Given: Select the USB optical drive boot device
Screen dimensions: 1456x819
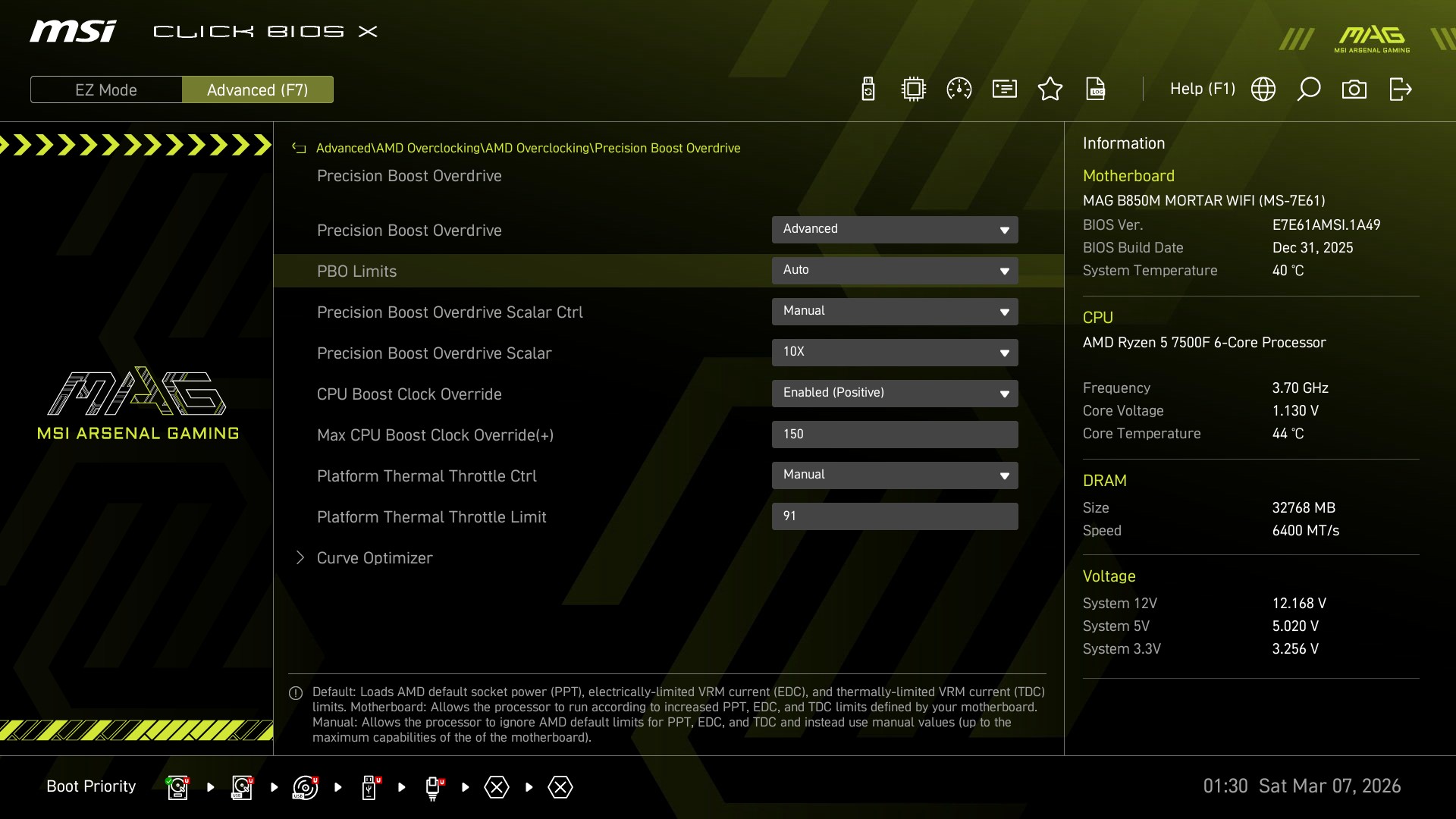Looking at the screenshot, I should pos(306,787).
